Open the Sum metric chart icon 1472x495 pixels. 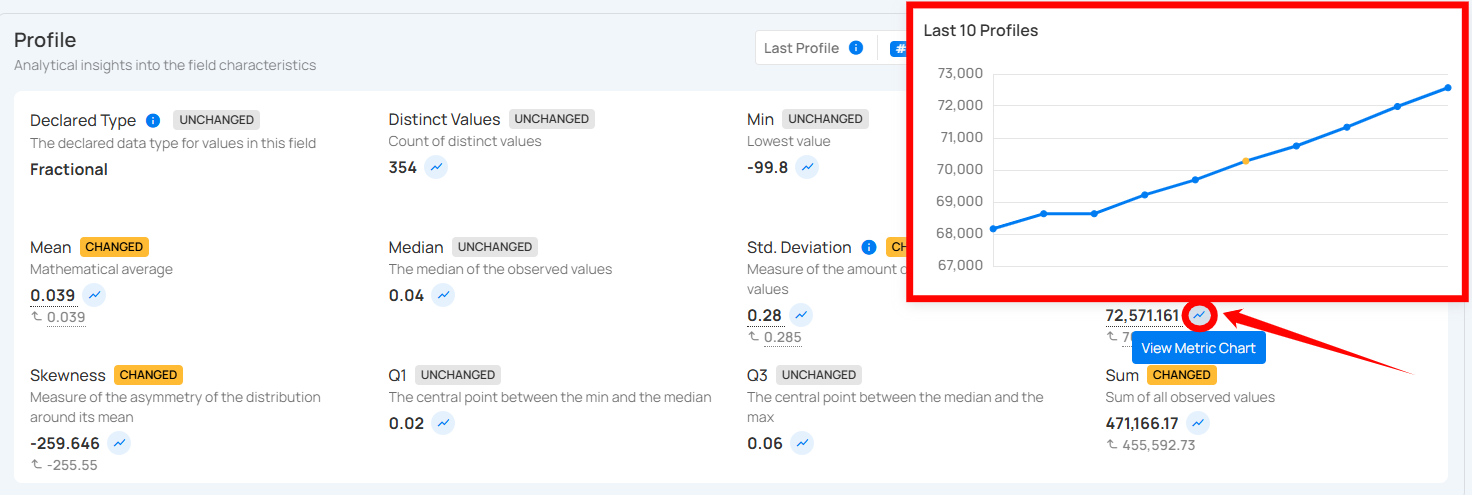coord(1198,423)
